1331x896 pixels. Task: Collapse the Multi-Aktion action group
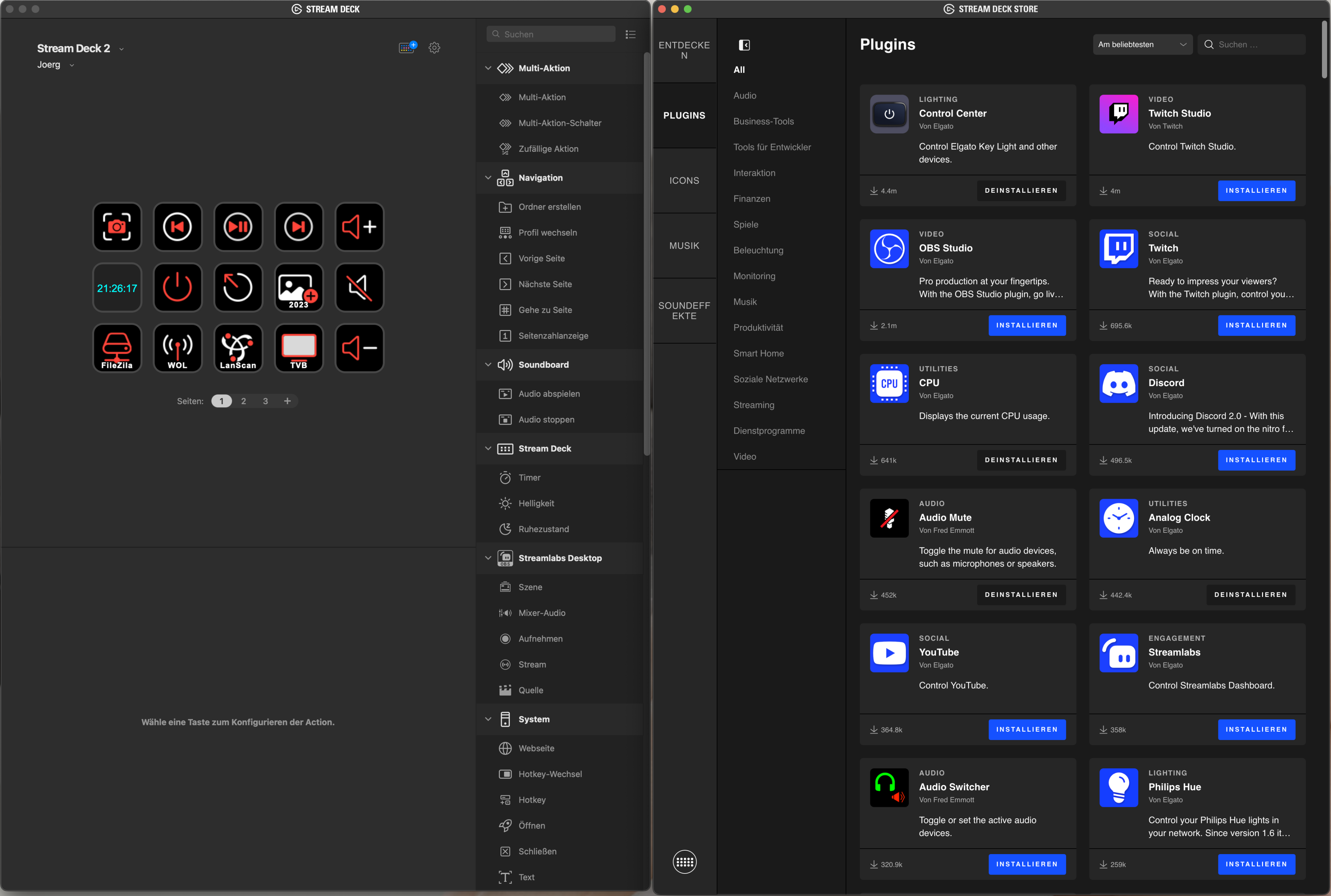click(489, 68)
